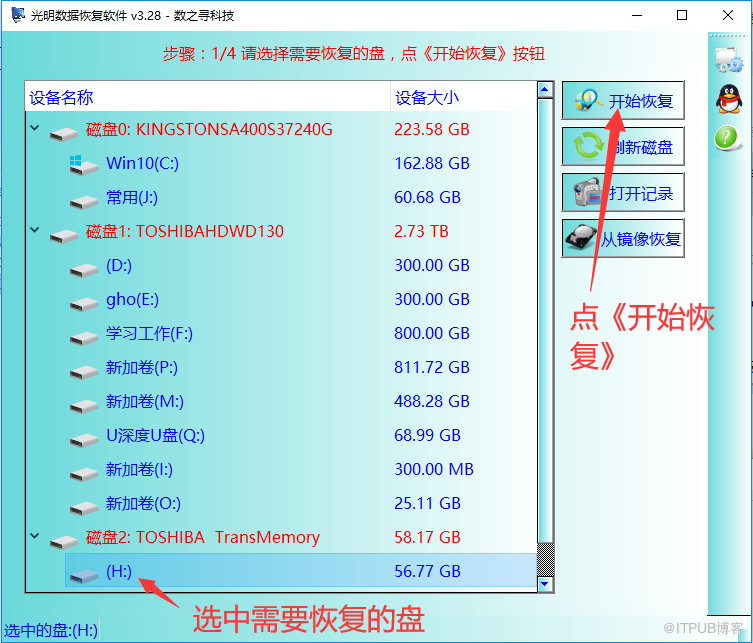Click the 488.28 GB size value
753x643 pixels.
point(432,401)
